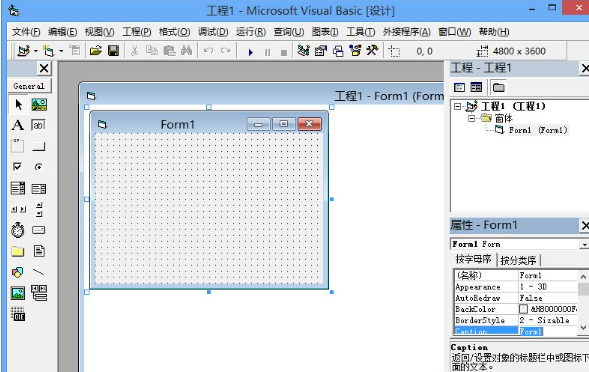
Task: Toggle Folders in Project Explorer
Action: 498,88
